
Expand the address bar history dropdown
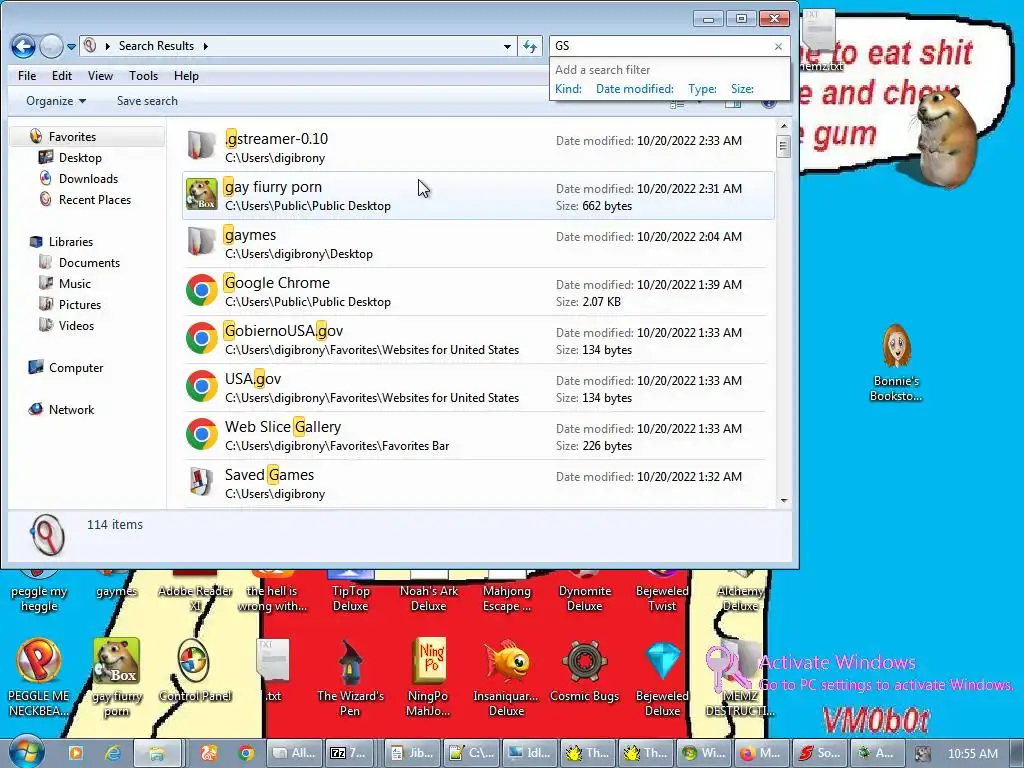pos(507,47)
